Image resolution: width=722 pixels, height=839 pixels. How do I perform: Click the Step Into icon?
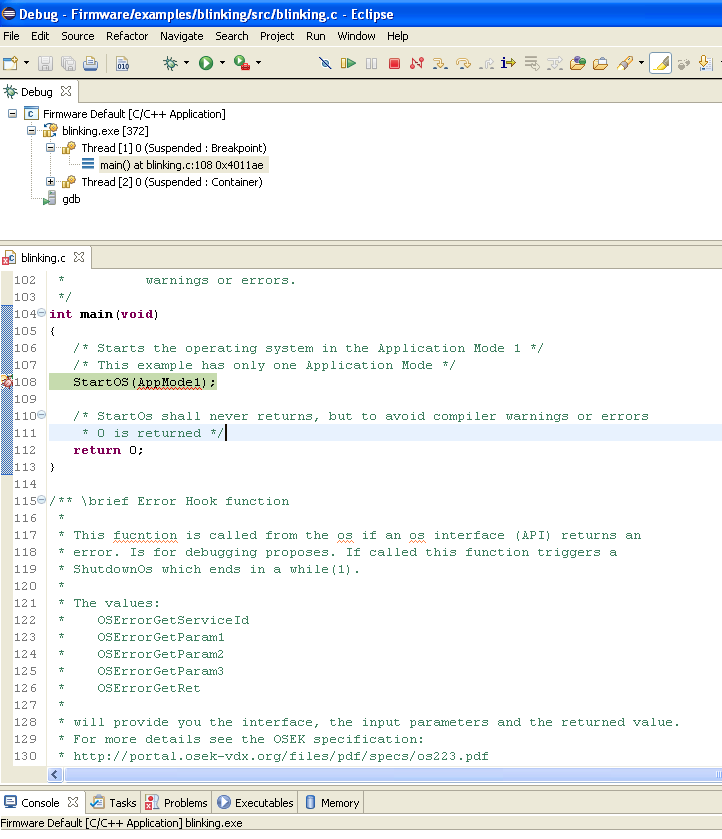[440, 64]
